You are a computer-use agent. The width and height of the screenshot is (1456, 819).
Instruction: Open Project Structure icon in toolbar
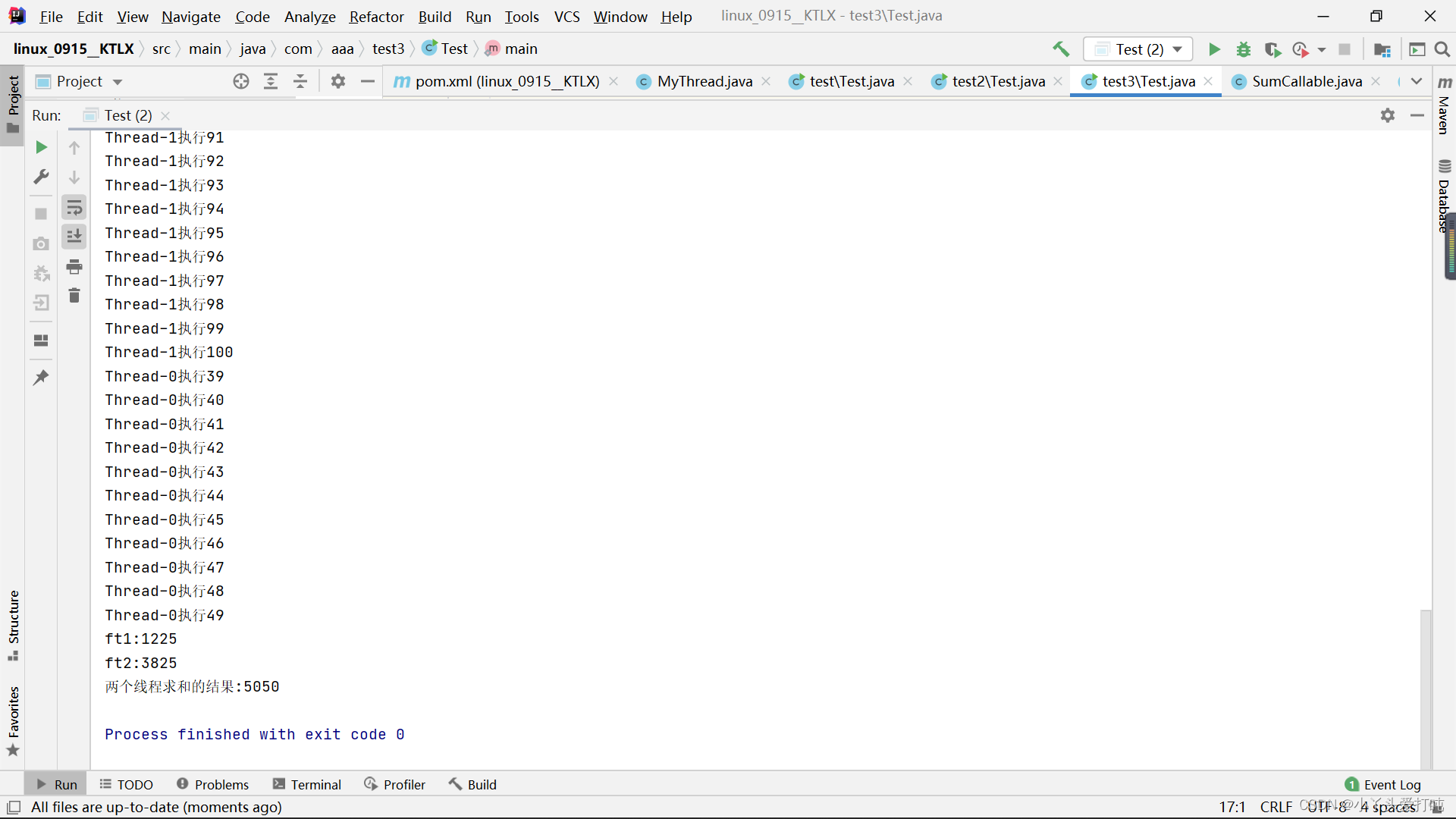(1382, 49)
